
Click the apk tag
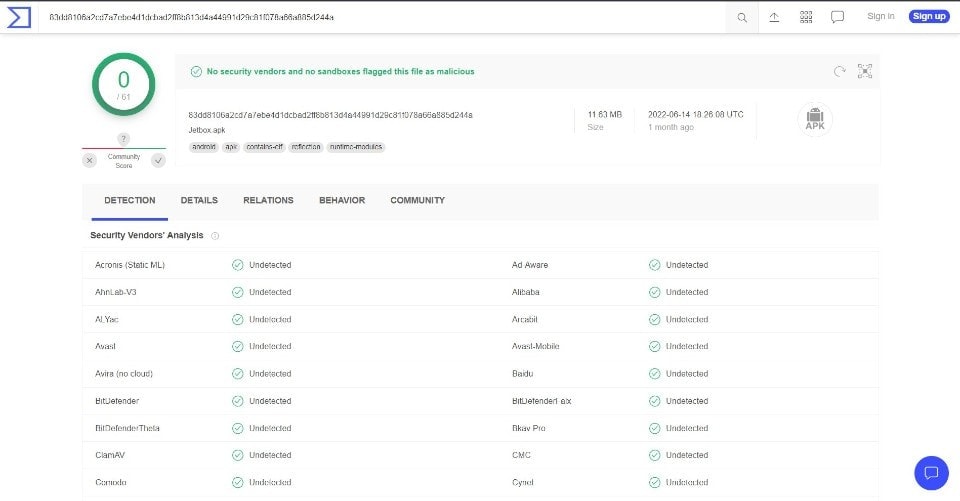[231, 147]
